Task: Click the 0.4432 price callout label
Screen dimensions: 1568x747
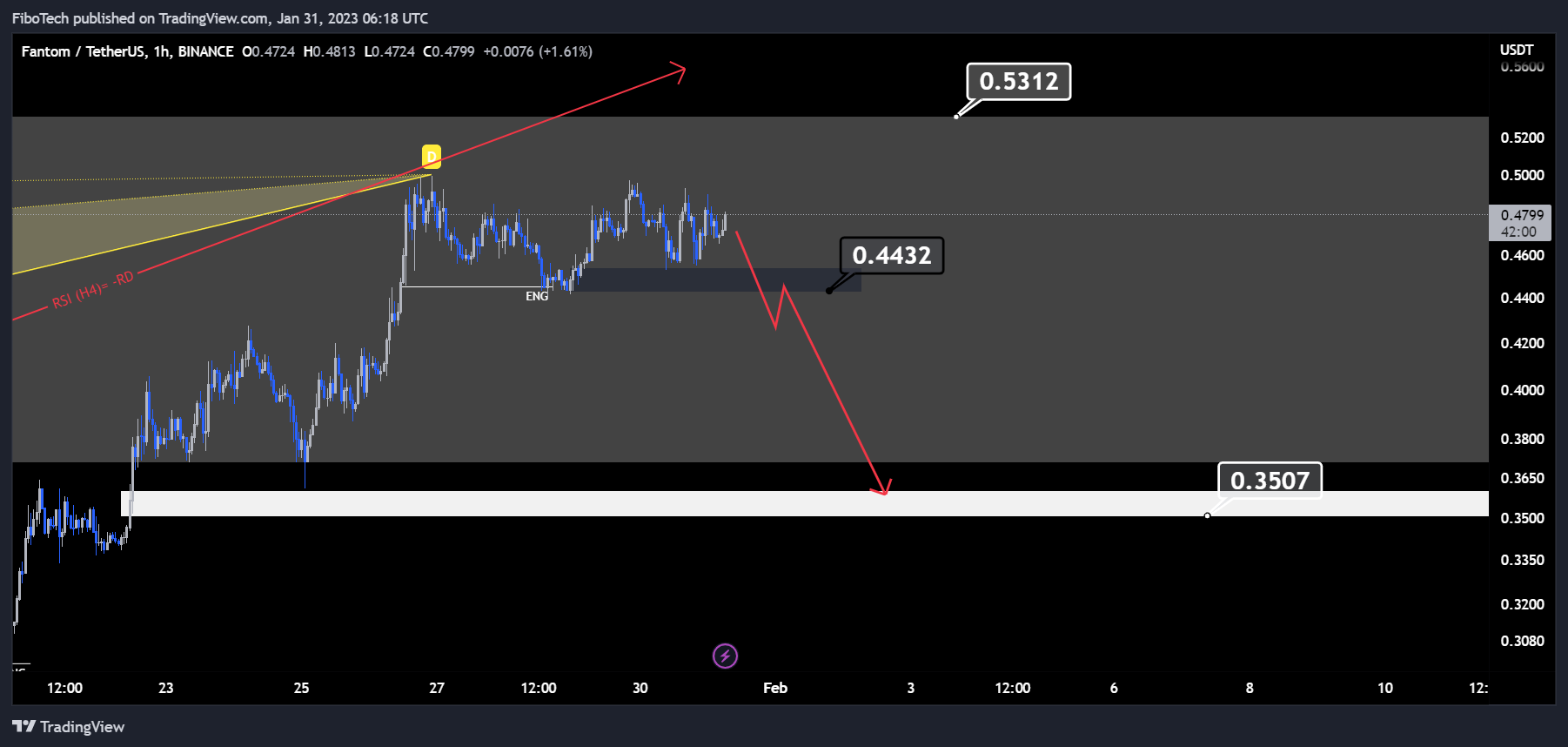Action: tap(892, 256)
